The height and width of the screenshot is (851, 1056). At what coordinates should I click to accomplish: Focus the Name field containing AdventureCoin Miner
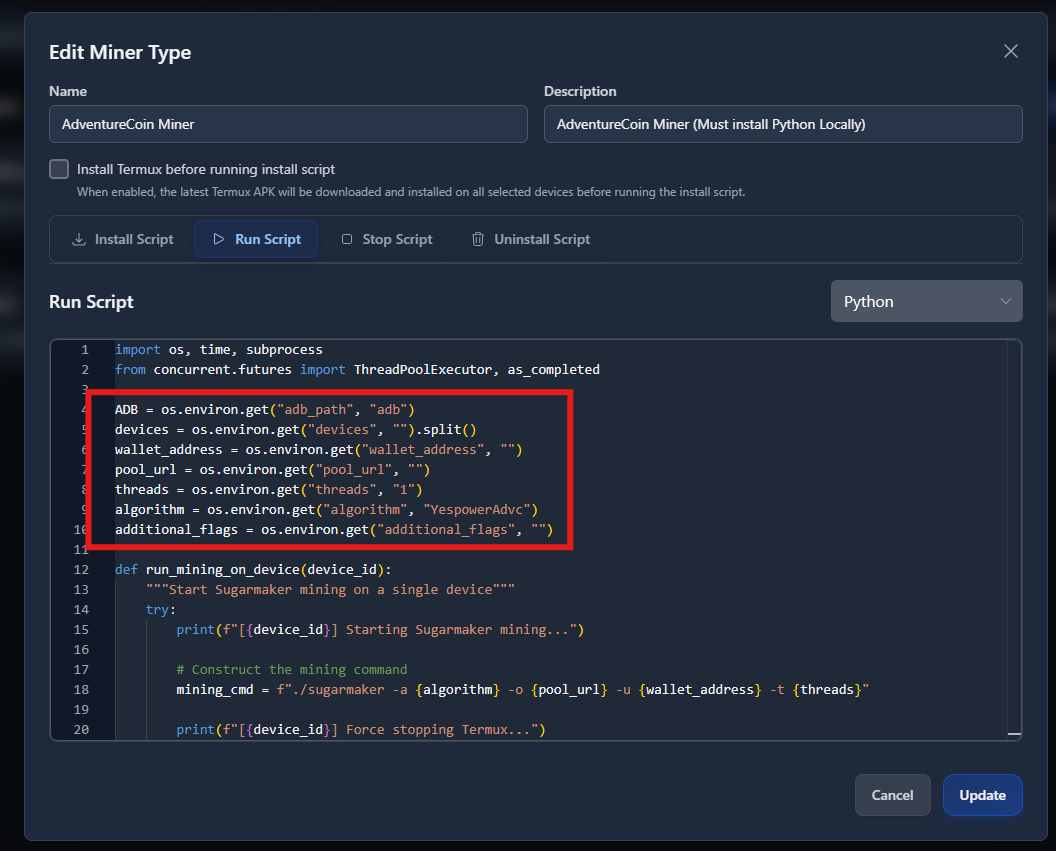(x=288, y=124)
